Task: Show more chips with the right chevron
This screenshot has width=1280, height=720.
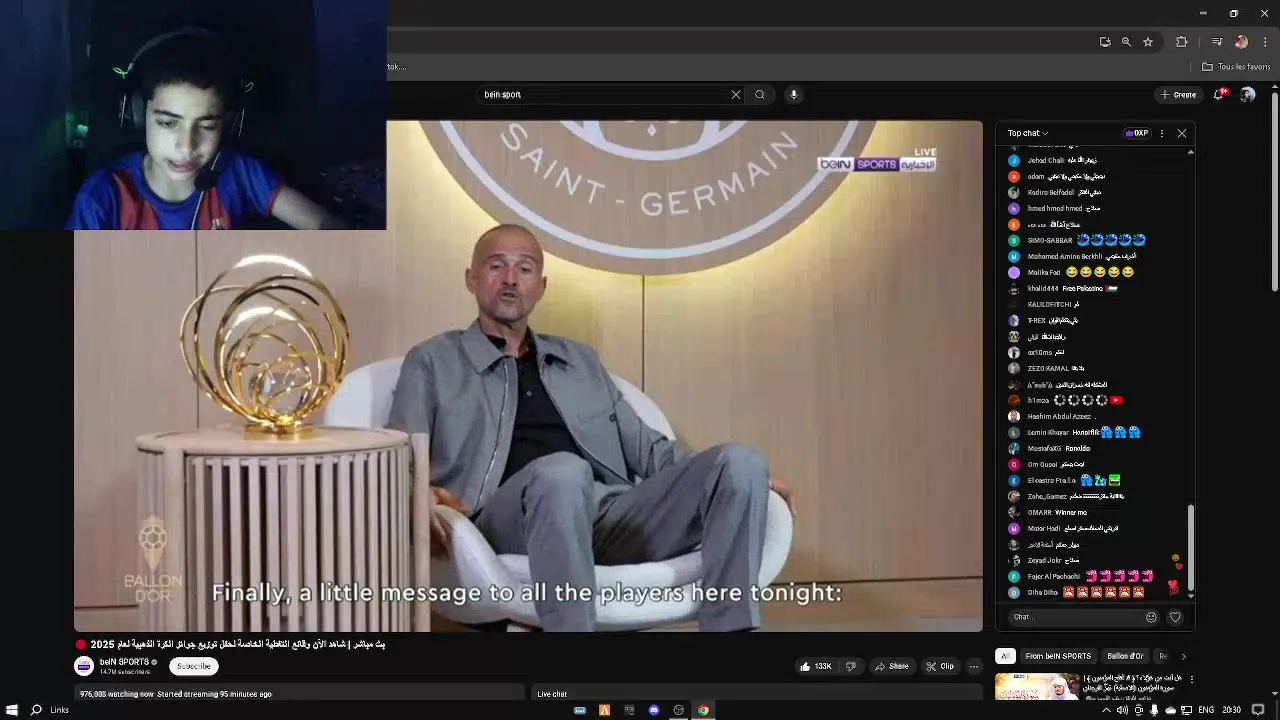Action: pos(1183,656)
